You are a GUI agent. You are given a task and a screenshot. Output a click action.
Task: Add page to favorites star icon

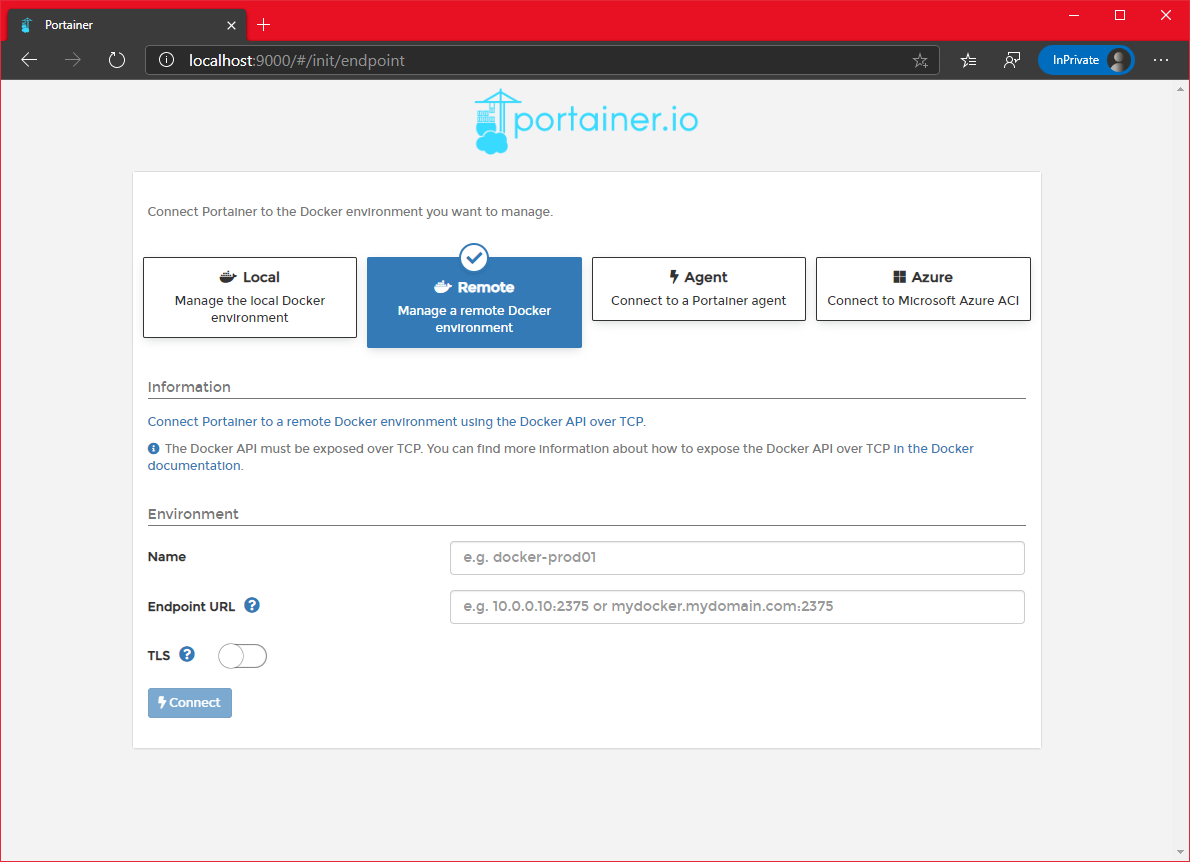click(x=920, y=61)
